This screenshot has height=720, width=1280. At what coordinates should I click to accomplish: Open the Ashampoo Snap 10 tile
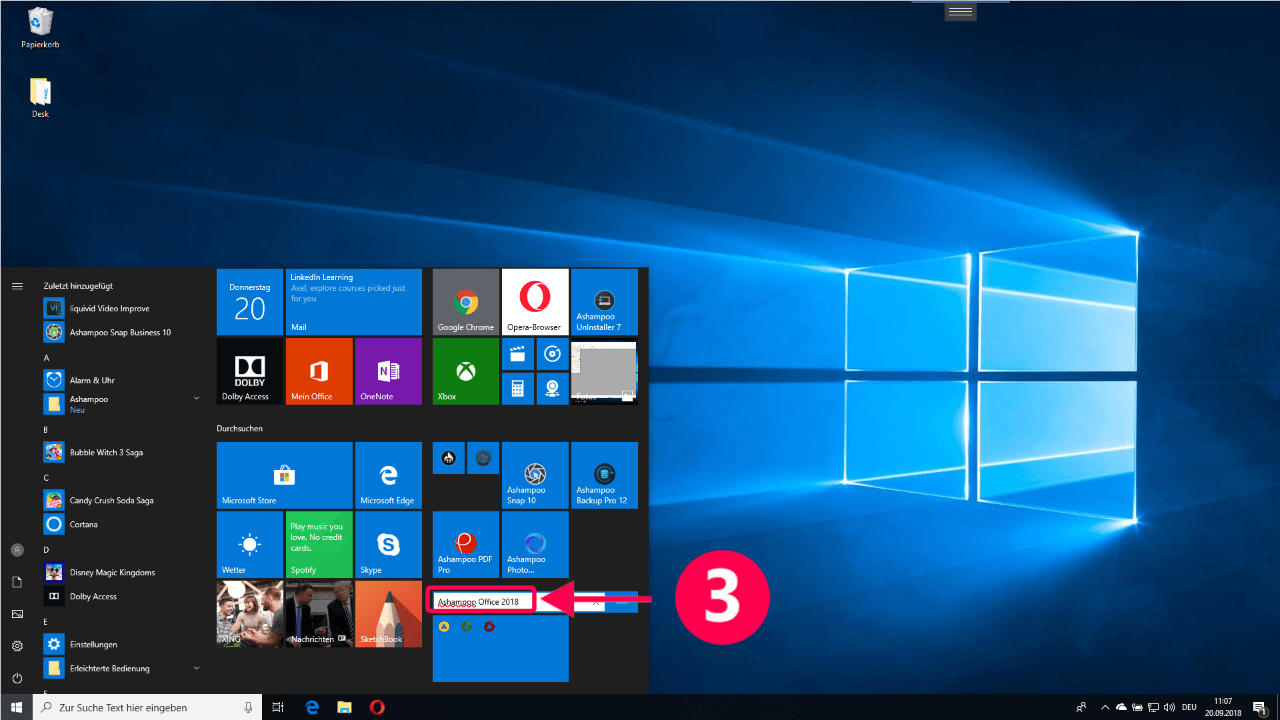click(535, 475)
